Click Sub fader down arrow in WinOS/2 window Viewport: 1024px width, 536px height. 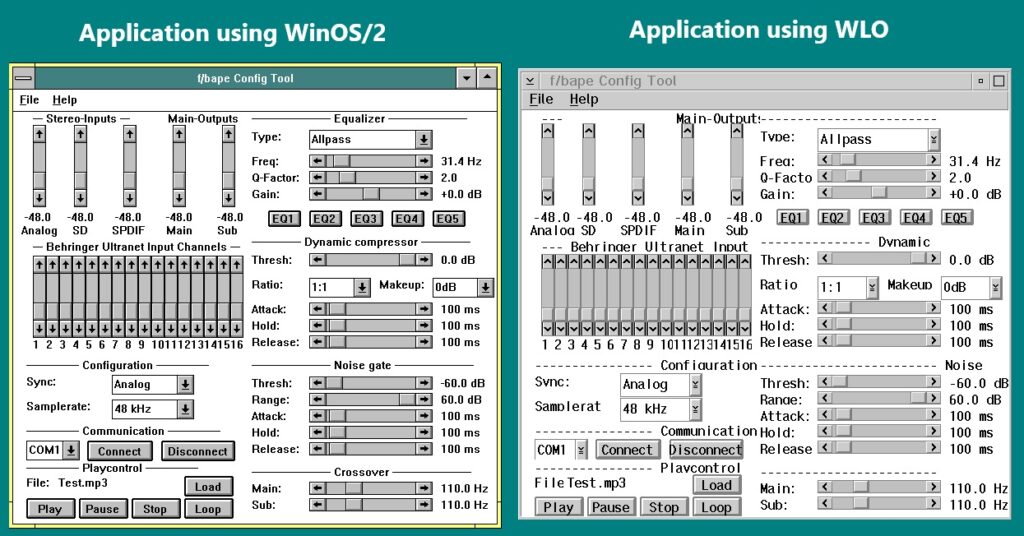coord(229,197)
